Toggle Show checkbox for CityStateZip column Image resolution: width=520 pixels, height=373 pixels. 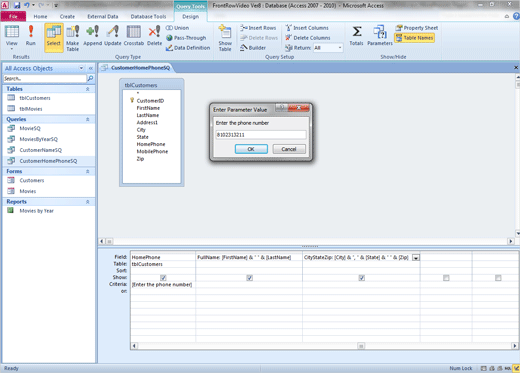tap(362, 278)
